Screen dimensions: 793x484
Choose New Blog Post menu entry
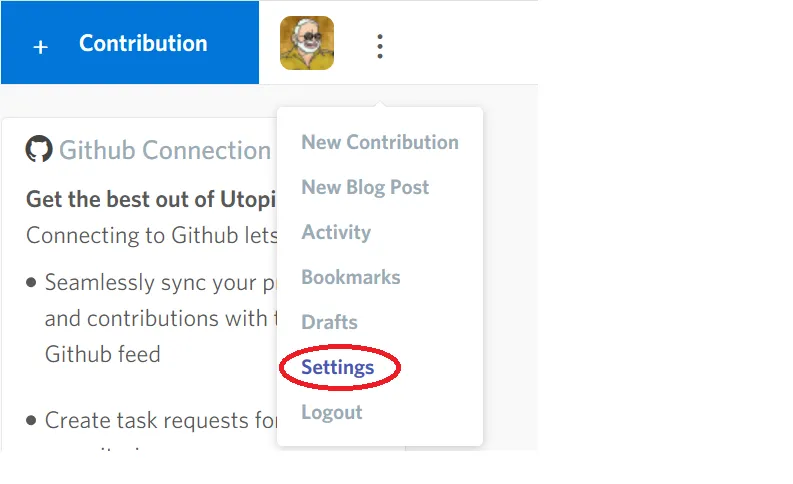tap(365, 187)
